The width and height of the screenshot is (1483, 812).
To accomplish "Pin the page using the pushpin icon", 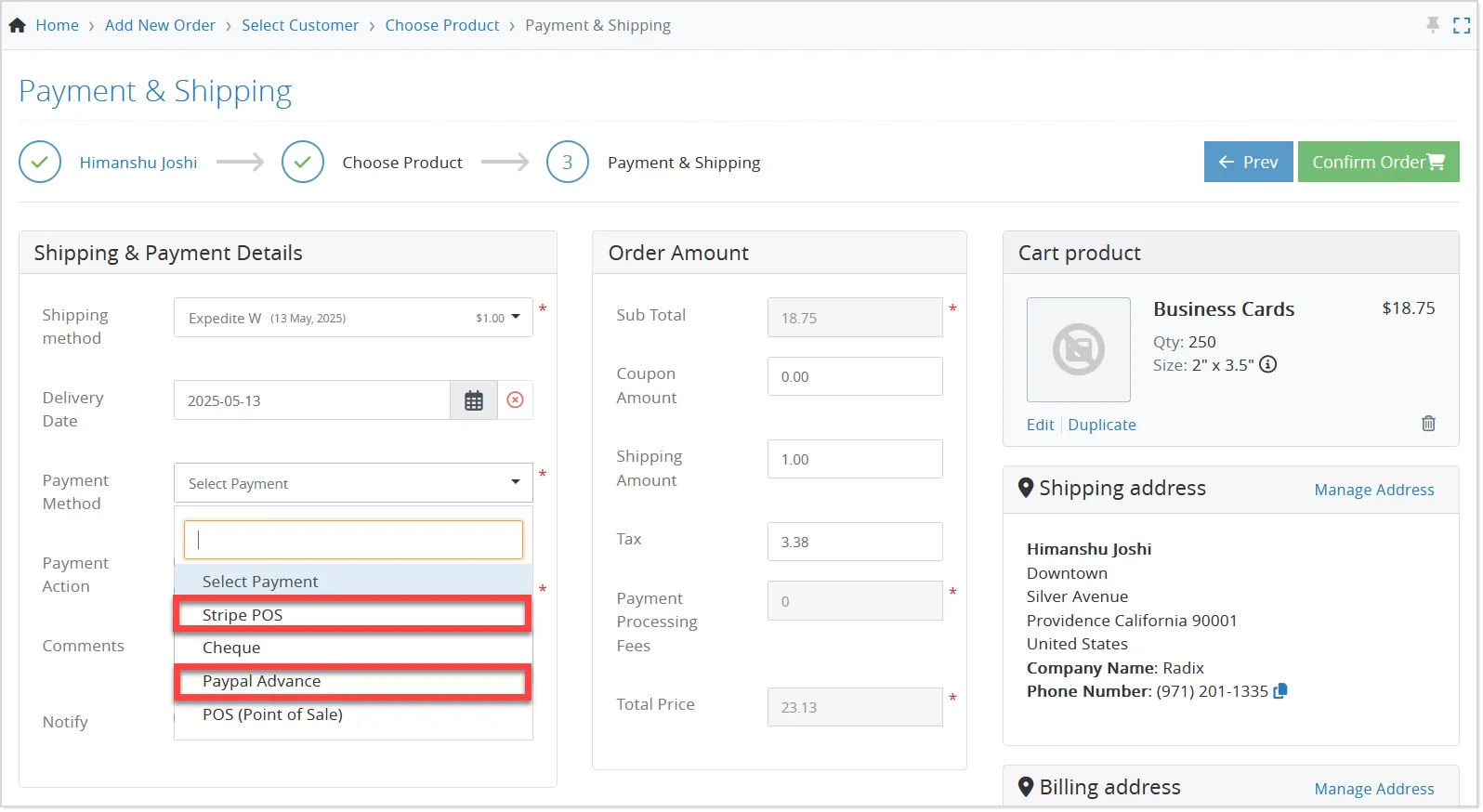I will [1433, 25].
